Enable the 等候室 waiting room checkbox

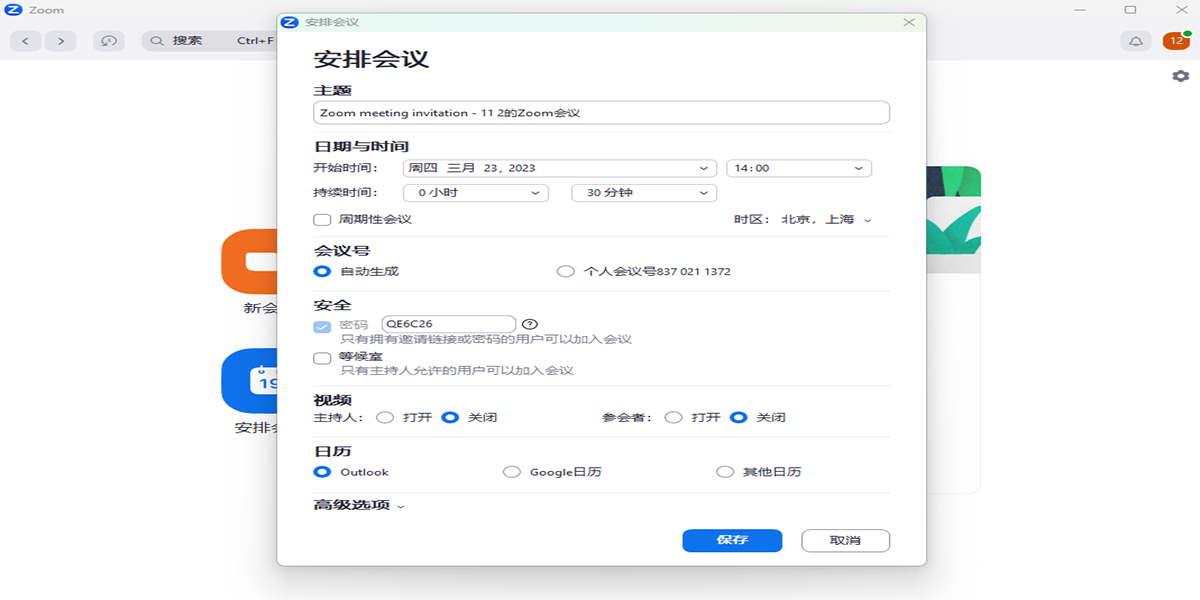click(322, 358)
